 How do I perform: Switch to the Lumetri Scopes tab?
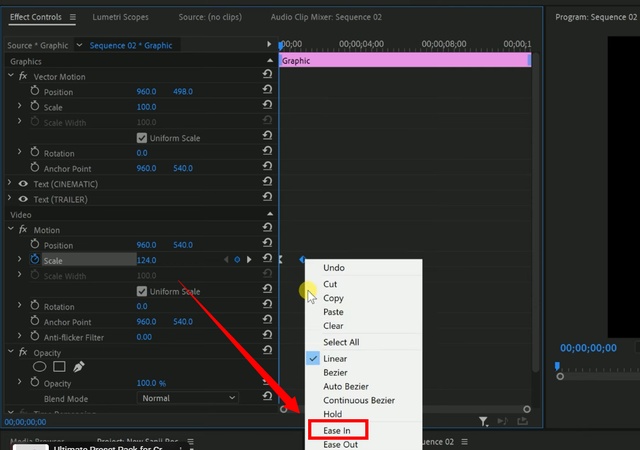(x=118, y=17)
